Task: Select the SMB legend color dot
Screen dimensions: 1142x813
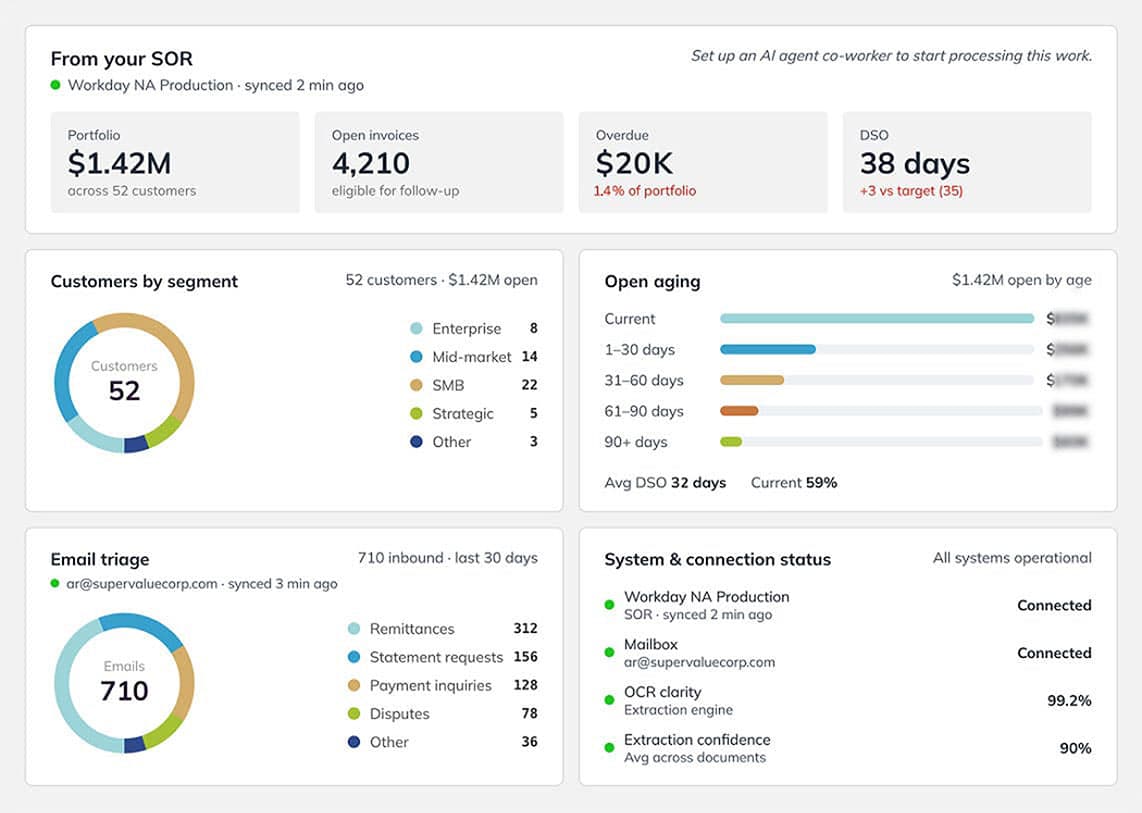Action: [416, 385]
